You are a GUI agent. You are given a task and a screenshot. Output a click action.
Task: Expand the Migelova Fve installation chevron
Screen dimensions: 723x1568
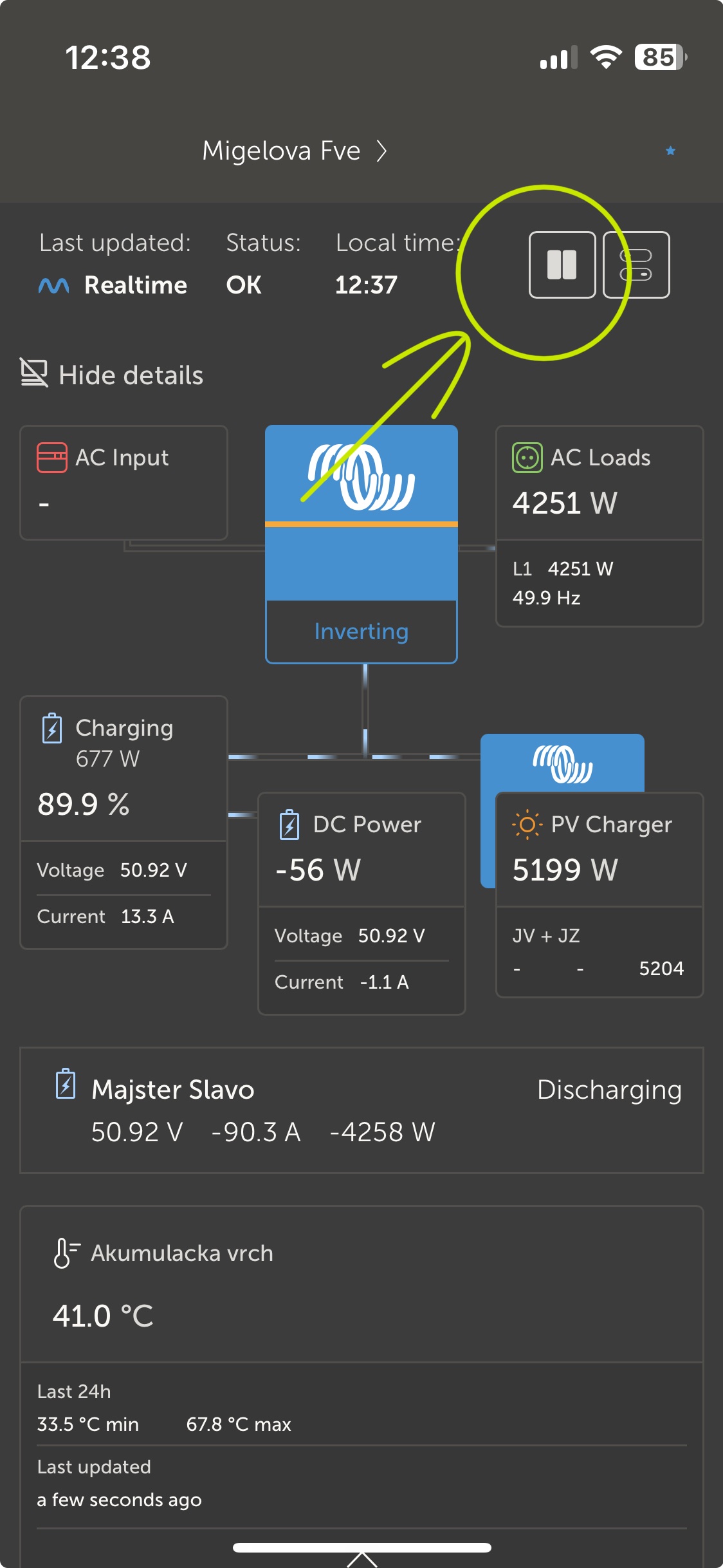point(381,151)
